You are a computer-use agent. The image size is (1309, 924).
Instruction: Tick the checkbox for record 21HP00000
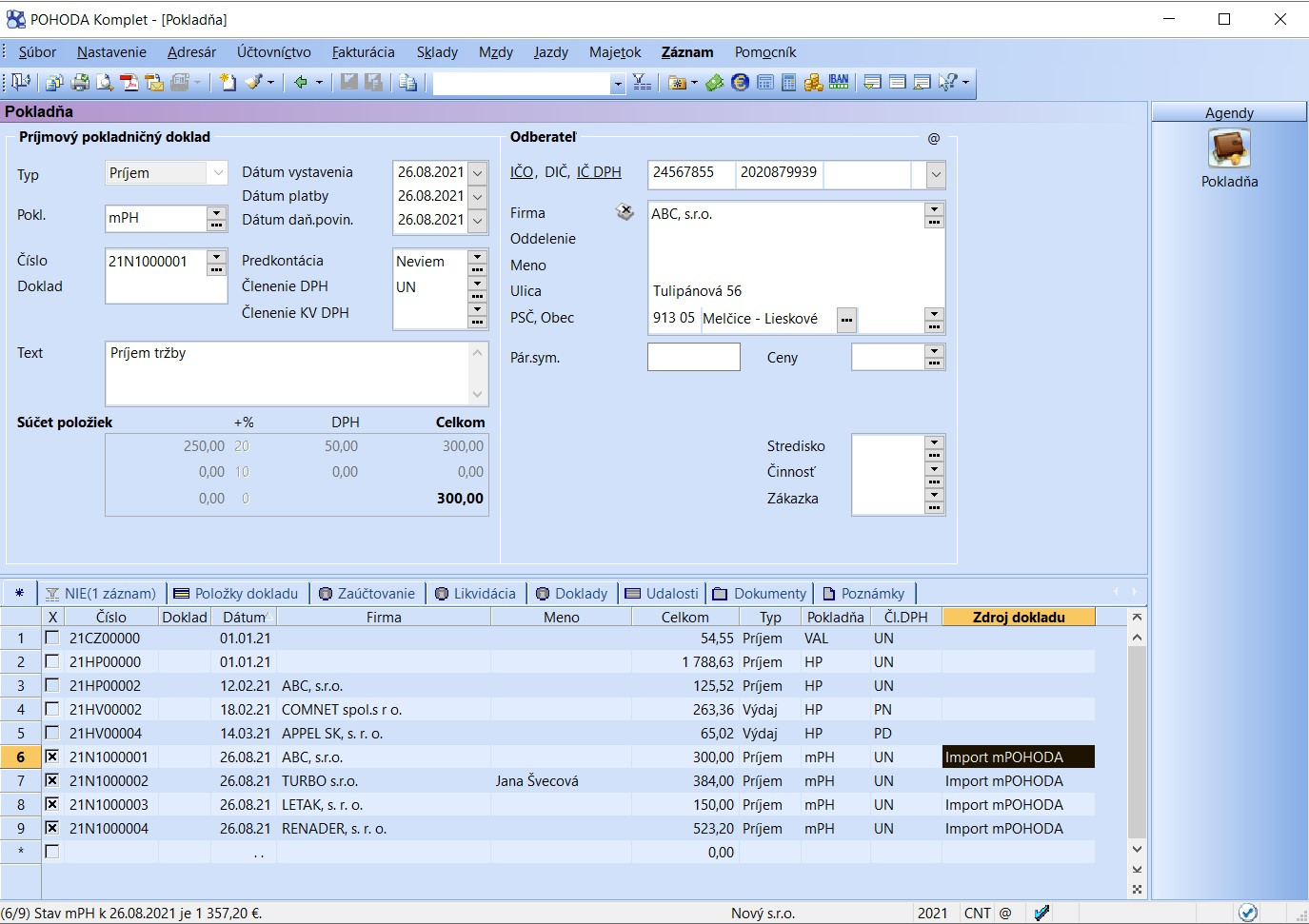coord(52,661)
